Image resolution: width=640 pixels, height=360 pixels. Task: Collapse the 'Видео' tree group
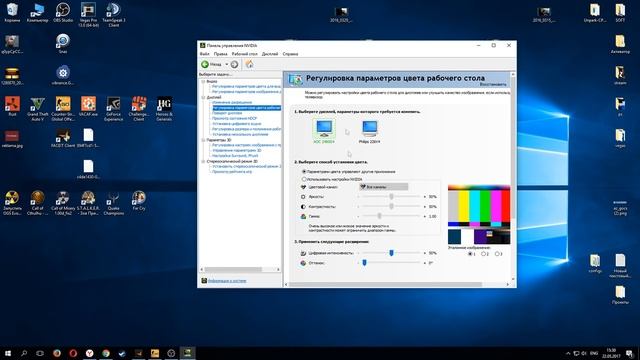click(x=203, y=82)
